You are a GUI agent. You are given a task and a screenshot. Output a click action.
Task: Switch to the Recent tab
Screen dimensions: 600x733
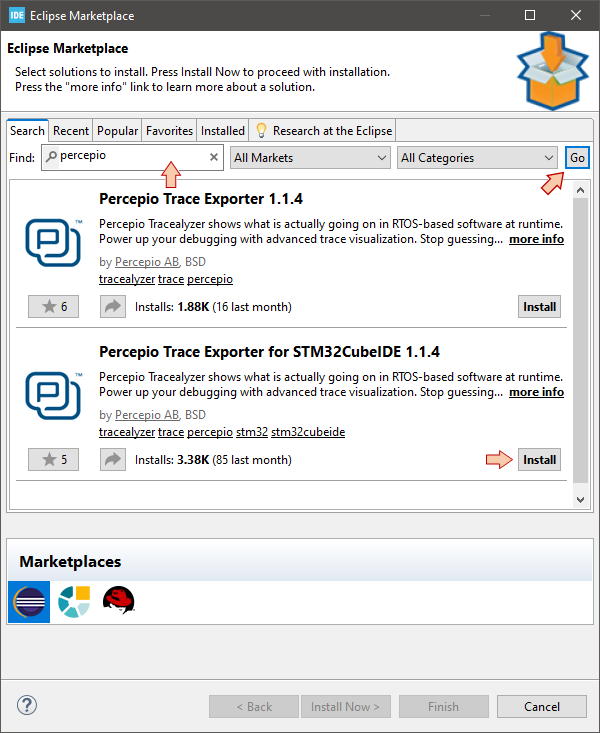tap(71, 130)
